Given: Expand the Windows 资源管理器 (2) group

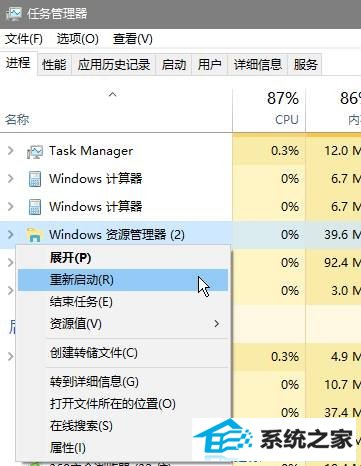Looking at the screenshot, I should (11, 235).
